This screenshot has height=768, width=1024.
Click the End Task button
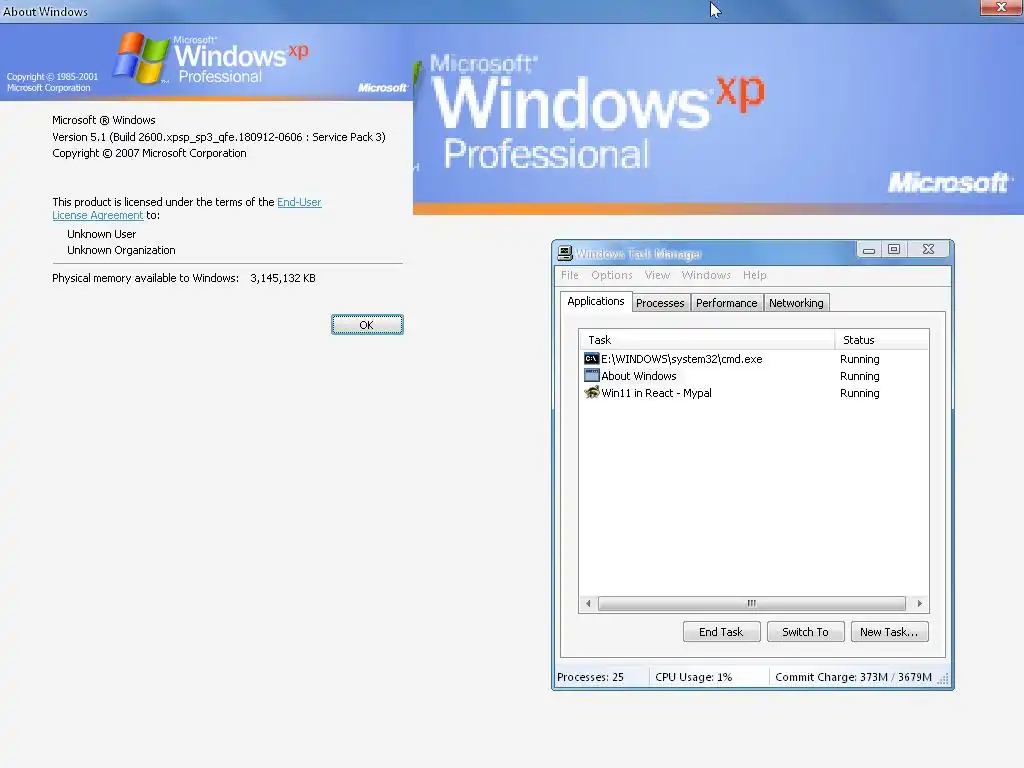click(x=722, y=632)
